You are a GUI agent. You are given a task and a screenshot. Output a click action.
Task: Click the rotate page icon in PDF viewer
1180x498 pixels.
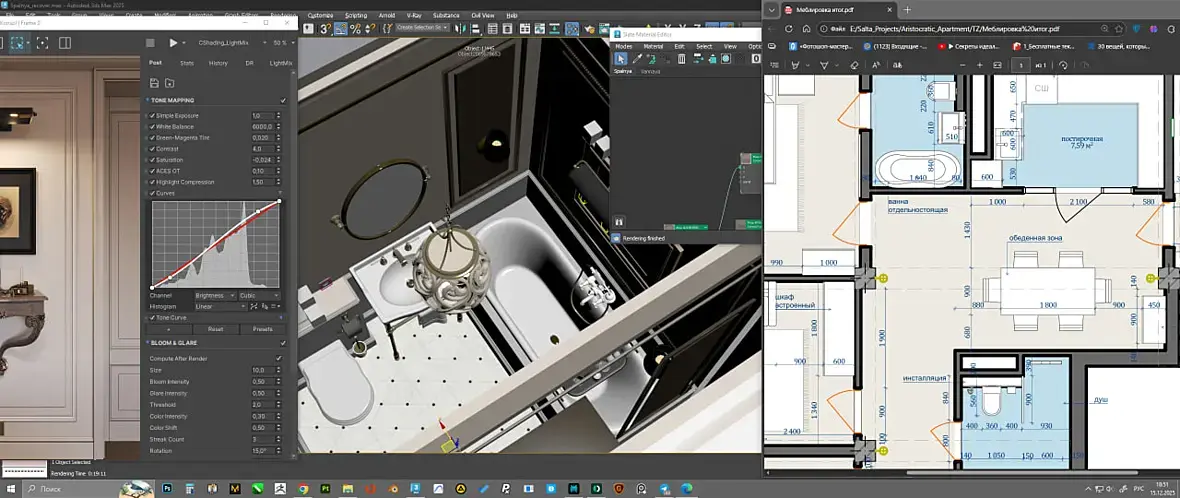(x=1065, y=65)
